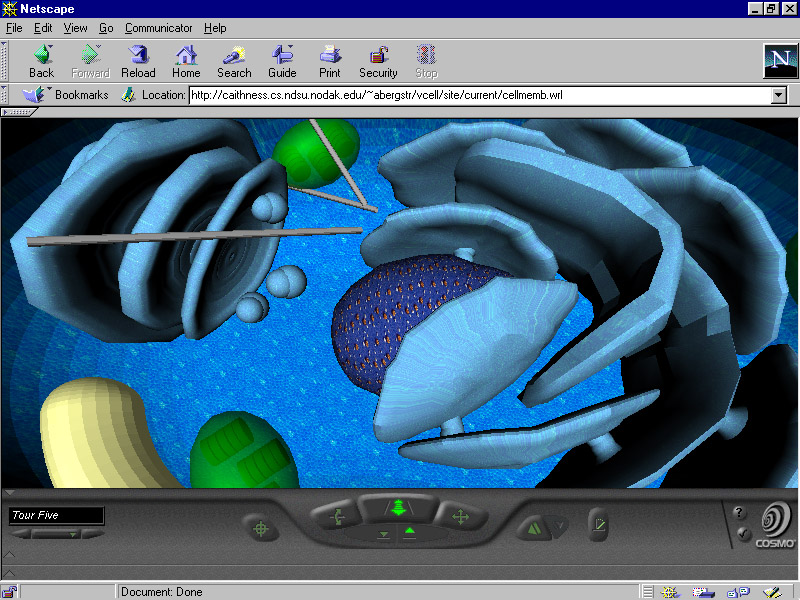The width and height of the screenshot is (800, 600).
Task: Click the Cosmo help question mark button
Action: [739, 513]
